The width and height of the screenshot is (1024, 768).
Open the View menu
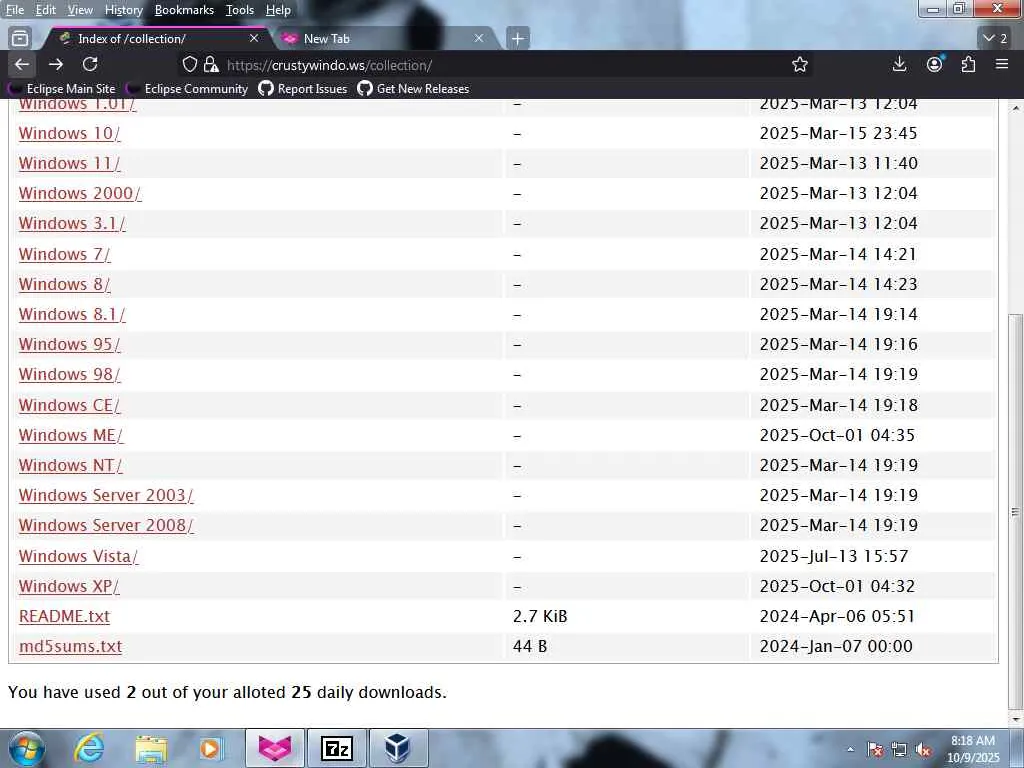pyautogui.click(x=80, y=10)
